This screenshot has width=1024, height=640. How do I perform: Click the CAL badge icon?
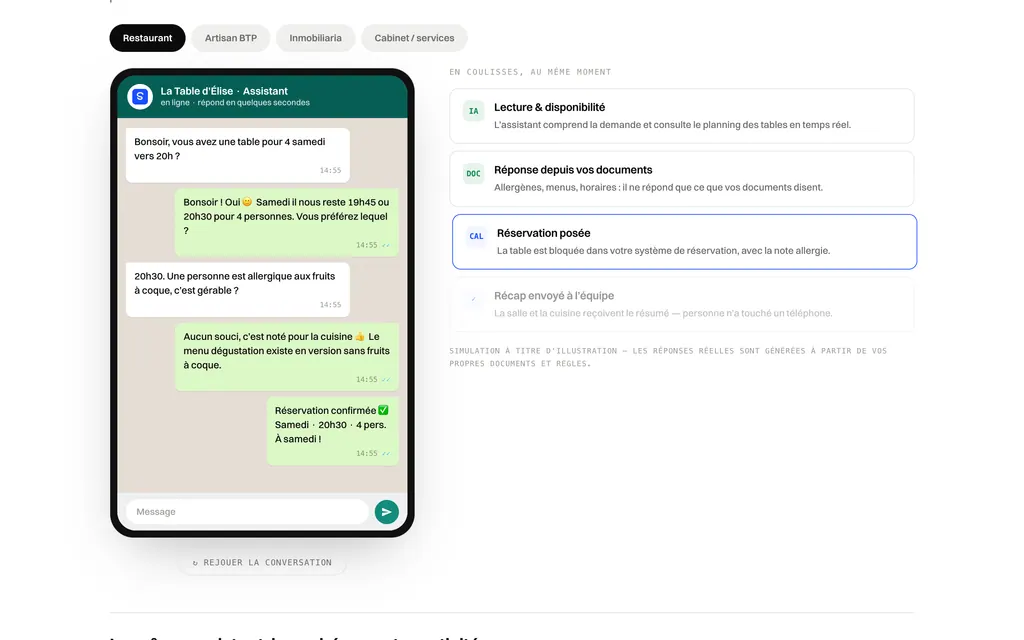pos(476,236)
